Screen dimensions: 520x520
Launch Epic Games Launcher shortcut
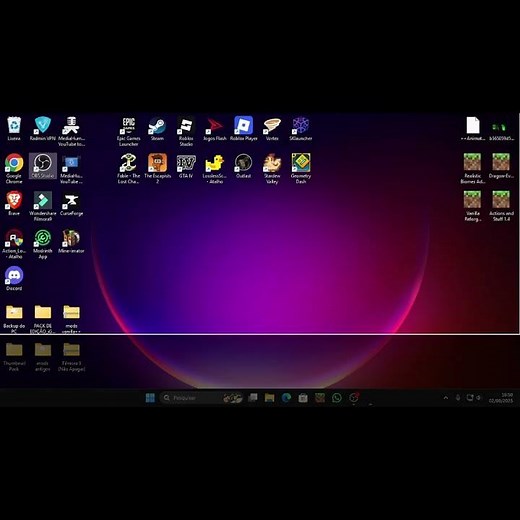coord(129,131)
